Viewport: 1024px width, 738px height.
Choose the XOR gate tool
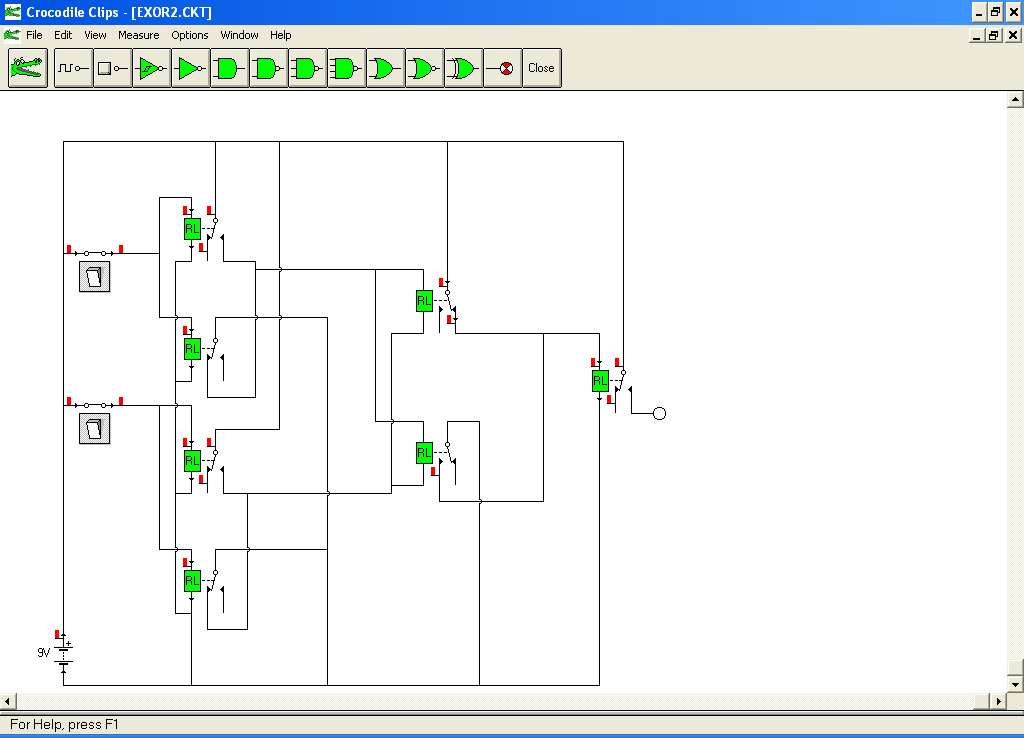(463, 68)
